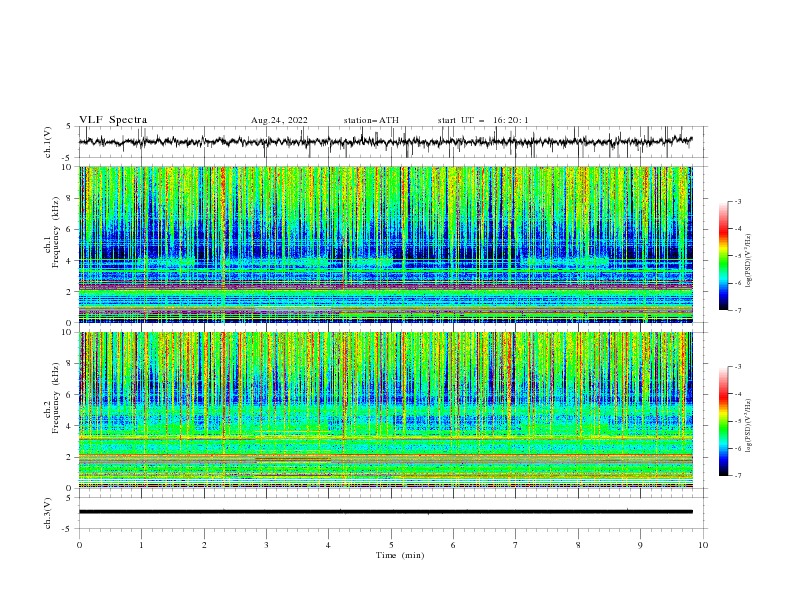Click the ch.1 "Frequency (kHz)" axis label

(56, 232)
